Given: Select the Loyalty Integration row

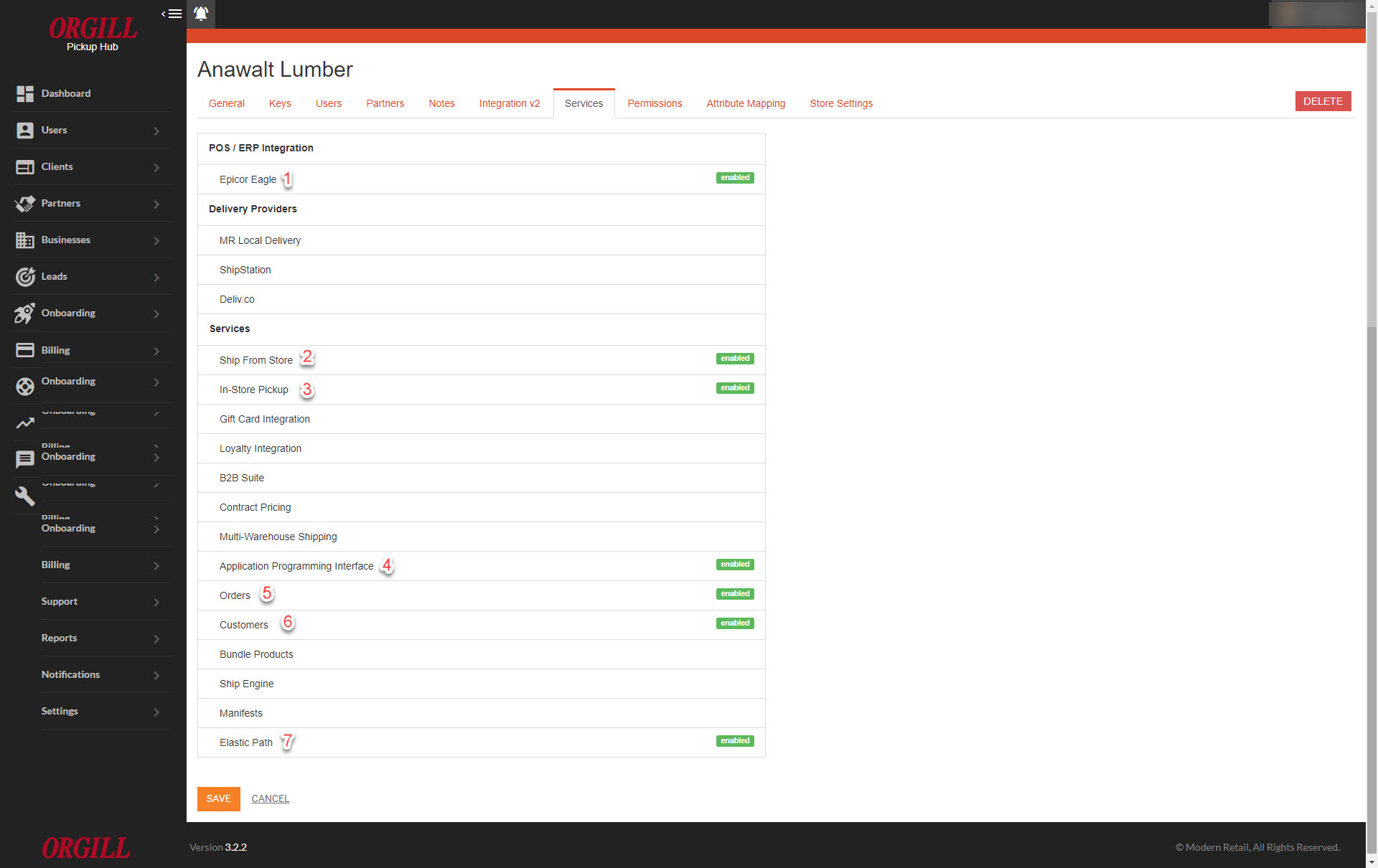Looking at the screenshot, I should [482, 448].
